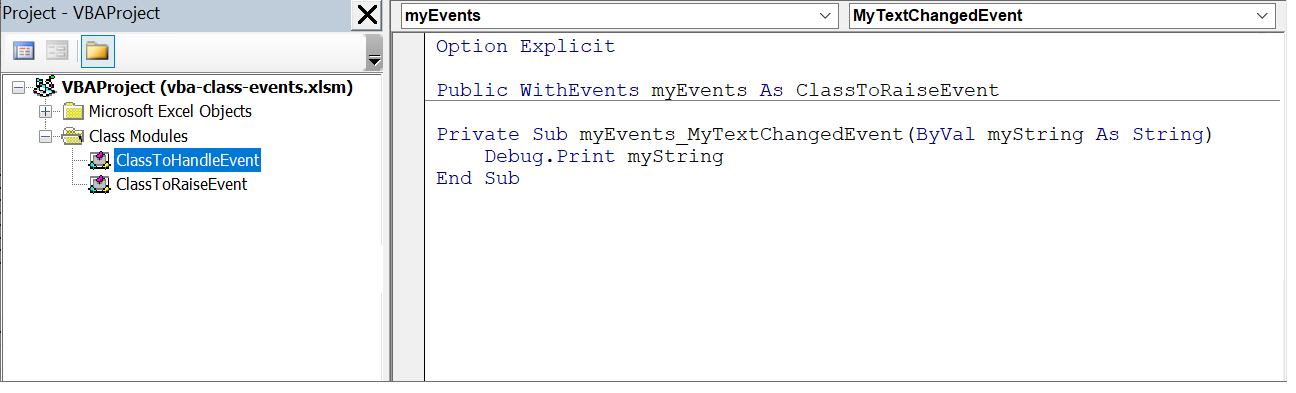Click the View Object icon
The width and height of the screenshot is (1296, 393).
[x=57, y=50]
